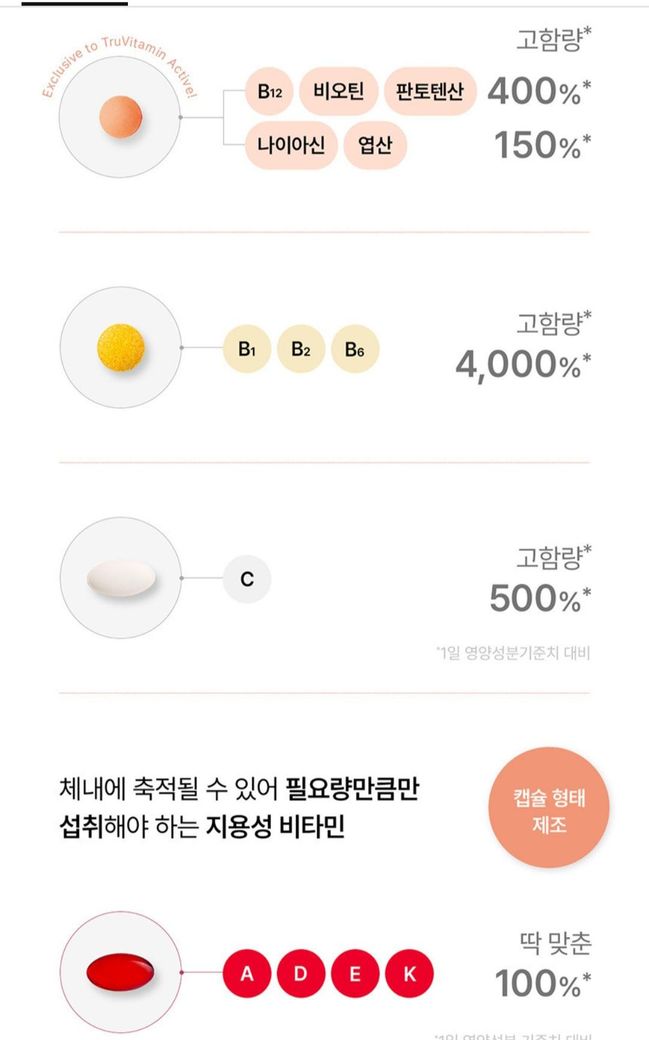This screenshot has height=1040, width=649.
Task: Tap the 캡슐 형태 제조 circle
Action: click(549, 808)
